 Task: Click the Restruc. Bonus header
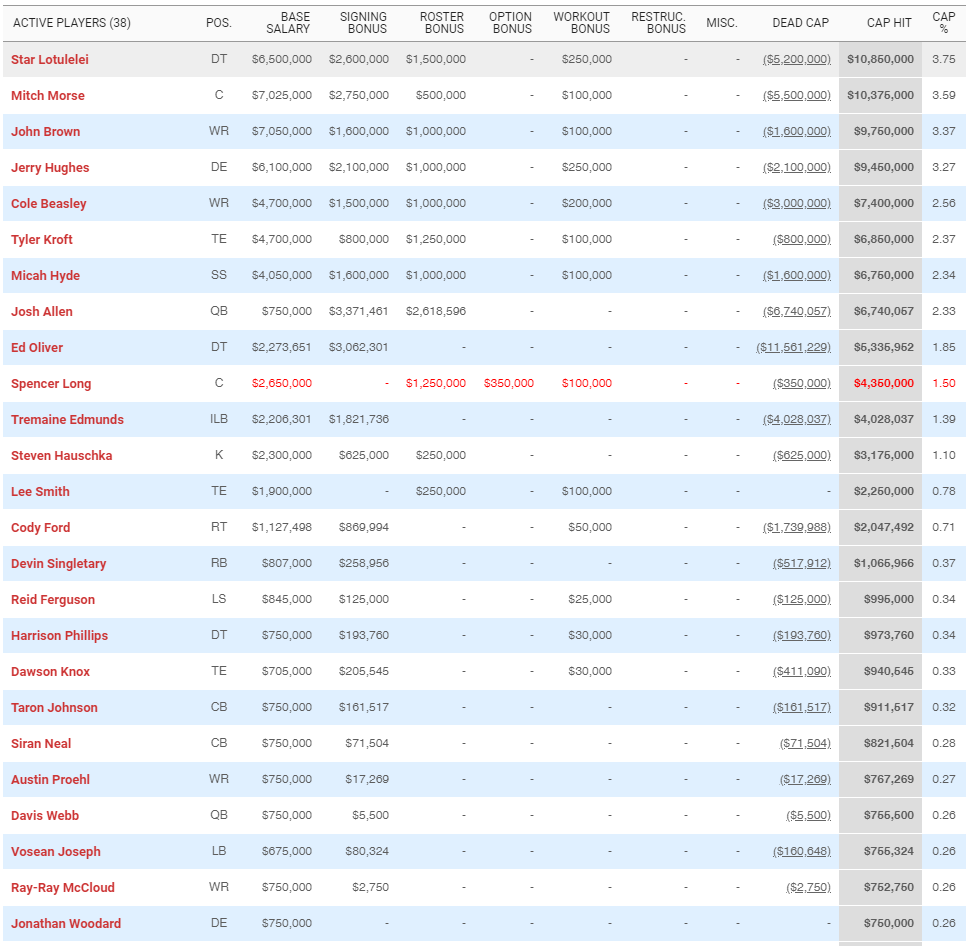[659, 23]
